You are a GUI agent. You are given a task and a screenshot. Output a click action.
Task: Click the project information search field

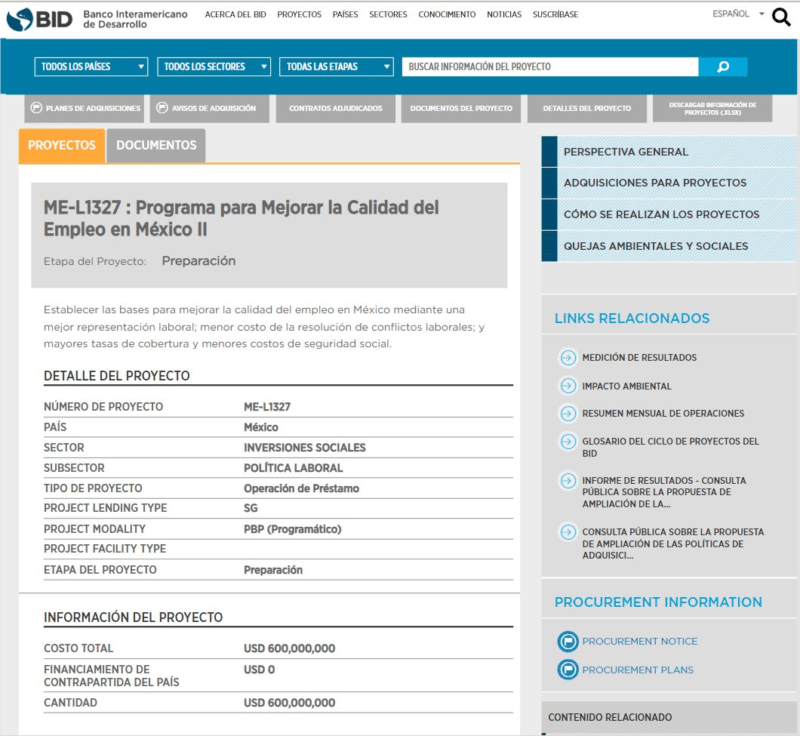point(550,67)
